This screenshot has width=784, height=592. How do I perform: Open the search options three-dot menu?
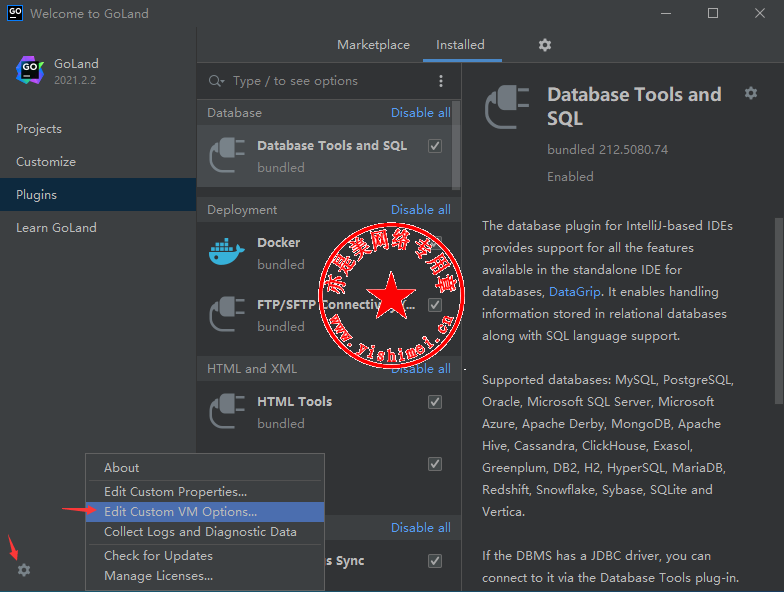pyautogui.click(x=440, y=81)
